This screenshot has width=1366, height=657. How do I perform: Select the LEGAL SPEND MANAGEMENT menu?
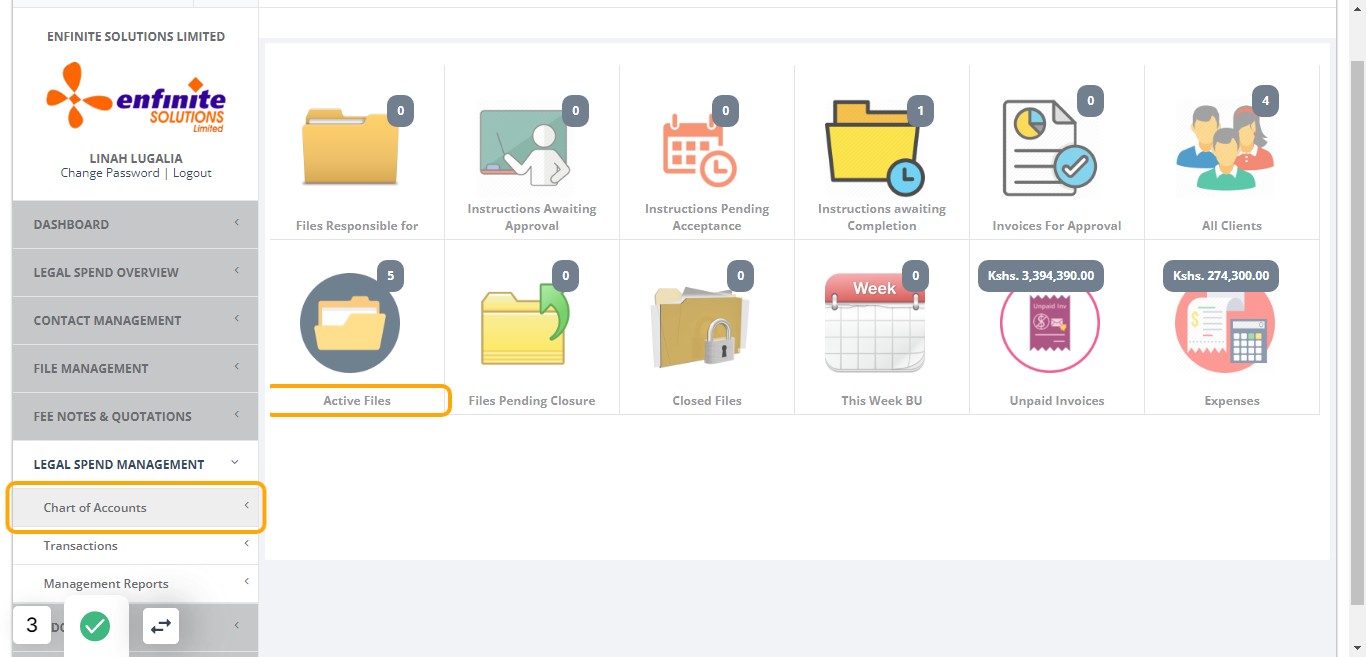point(135,464)
